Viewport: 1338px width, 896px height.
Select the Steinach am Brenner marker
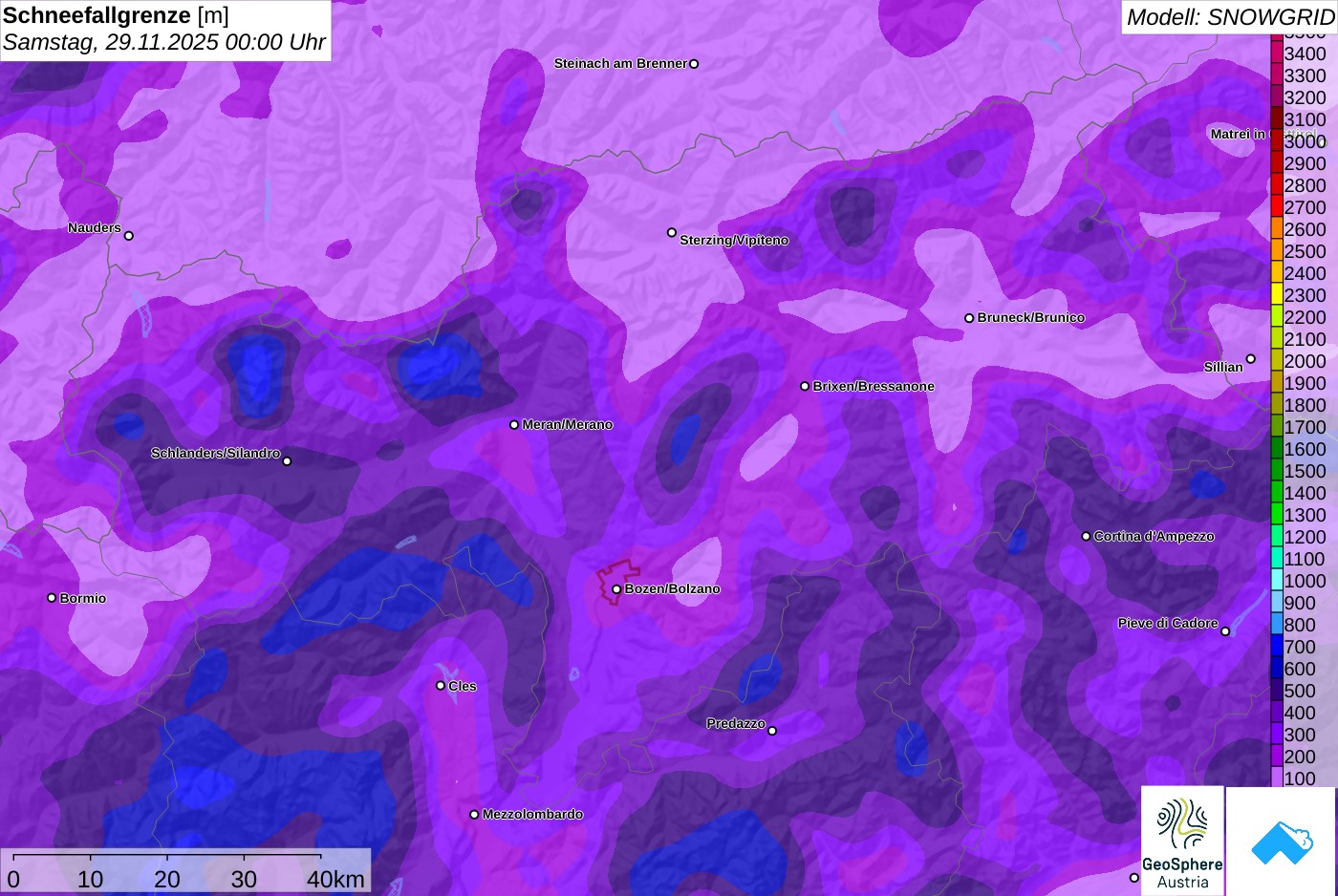694,64
